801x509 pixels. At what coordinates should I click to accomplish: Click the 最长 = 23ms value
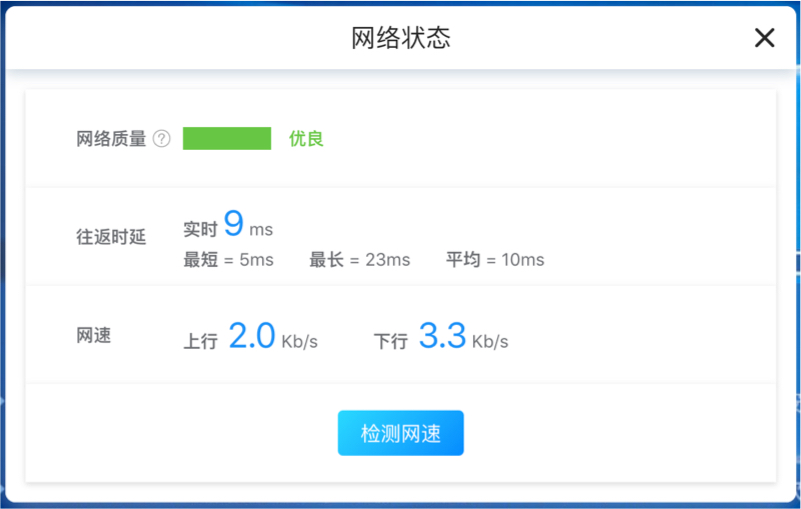tap(359, 260)
